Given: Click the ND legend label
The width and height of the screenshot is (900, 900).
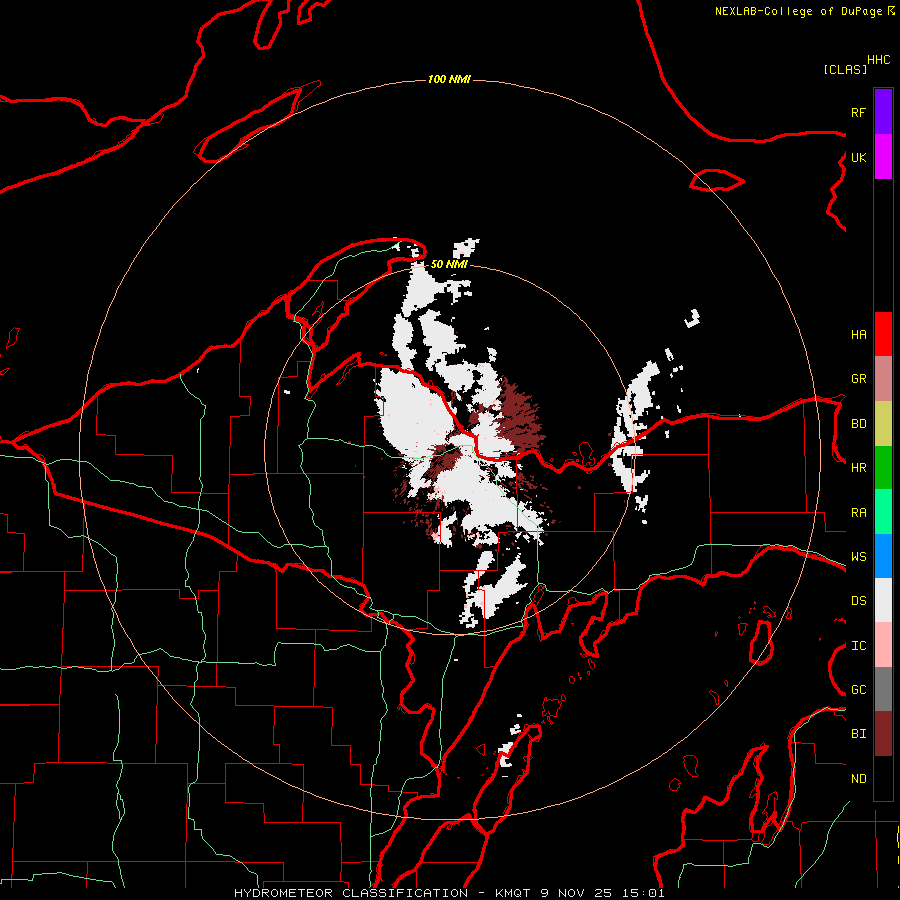Looking at the screenshot, I should (x=858, y=779).
